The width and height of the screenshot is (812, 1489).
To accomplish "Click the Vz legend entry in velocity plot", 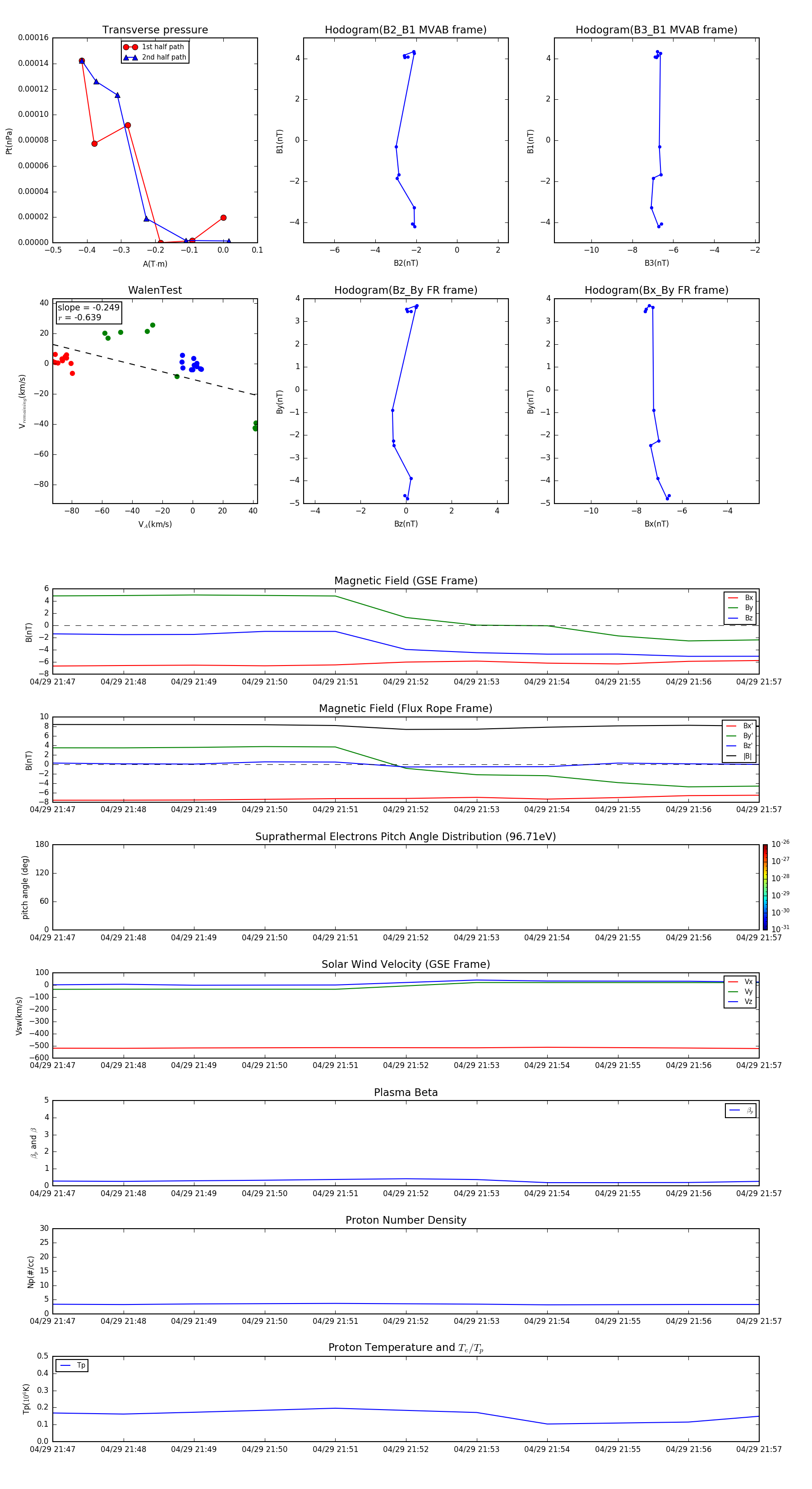I will (740, 1002).
